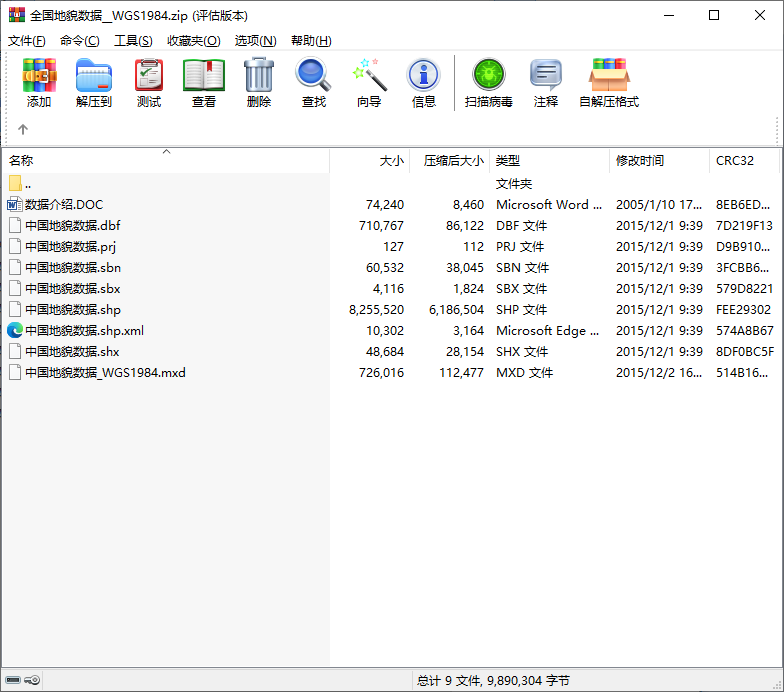This screenshot has height=692, width=784.
Task: Click packed size value 6,186,504
Action: coord(456,310)
